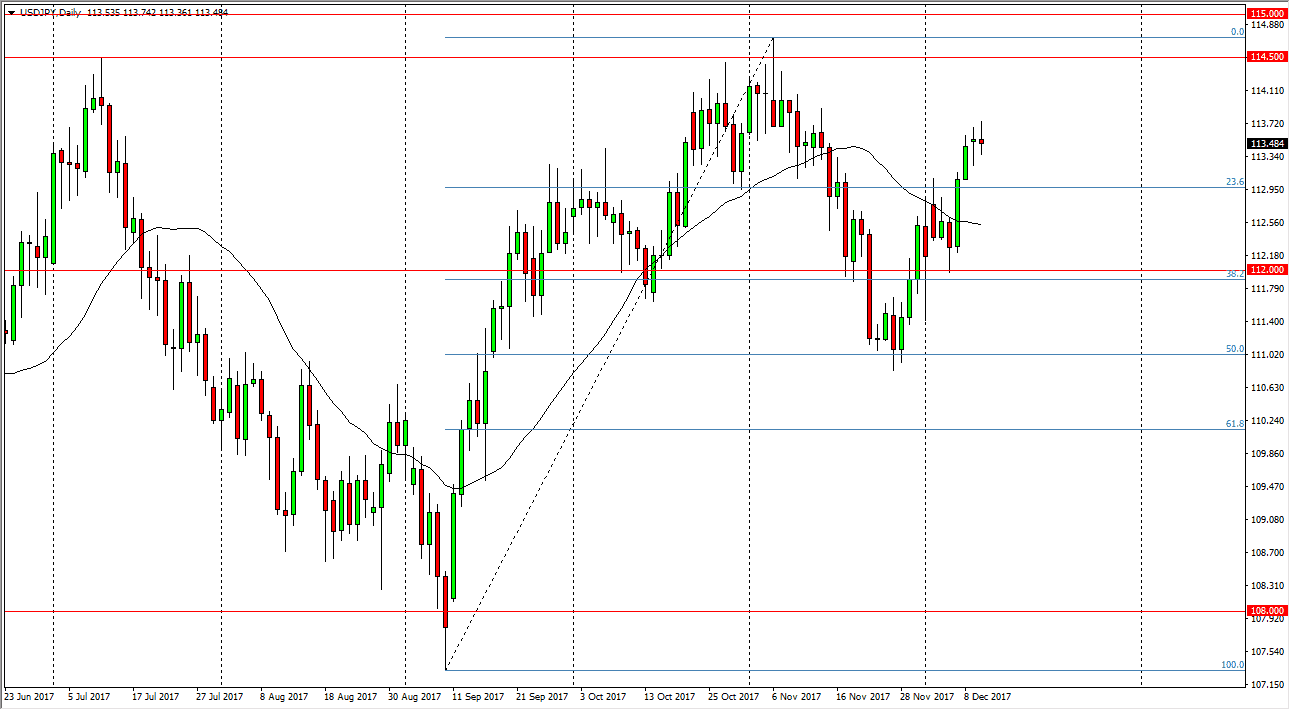Click the 8 Dec 2017 axis label
The image size is (1290, 710).
(x=985, y=694)
